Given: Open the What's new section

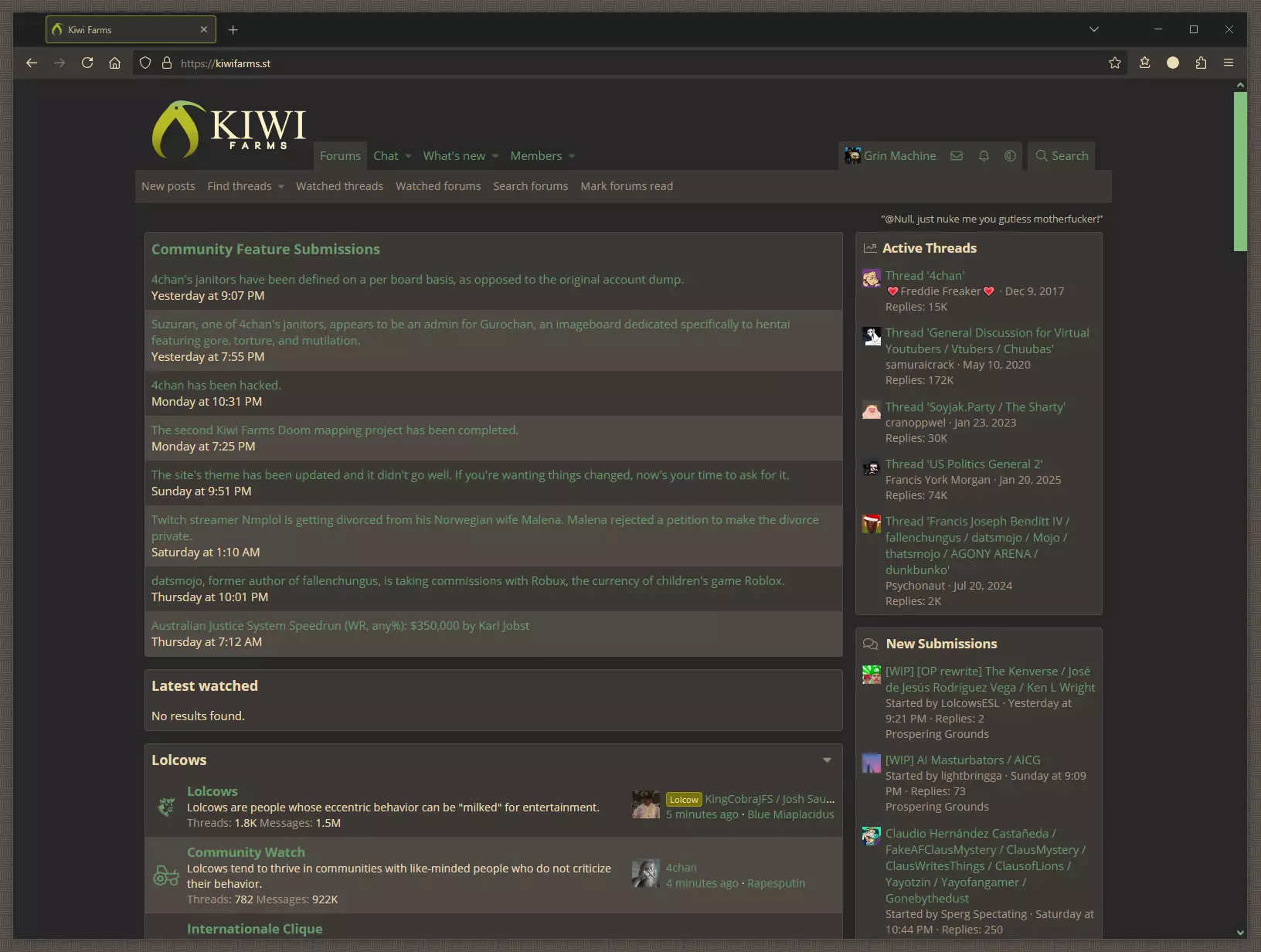Looking at the screenshot, I should [x=454, y=155].
